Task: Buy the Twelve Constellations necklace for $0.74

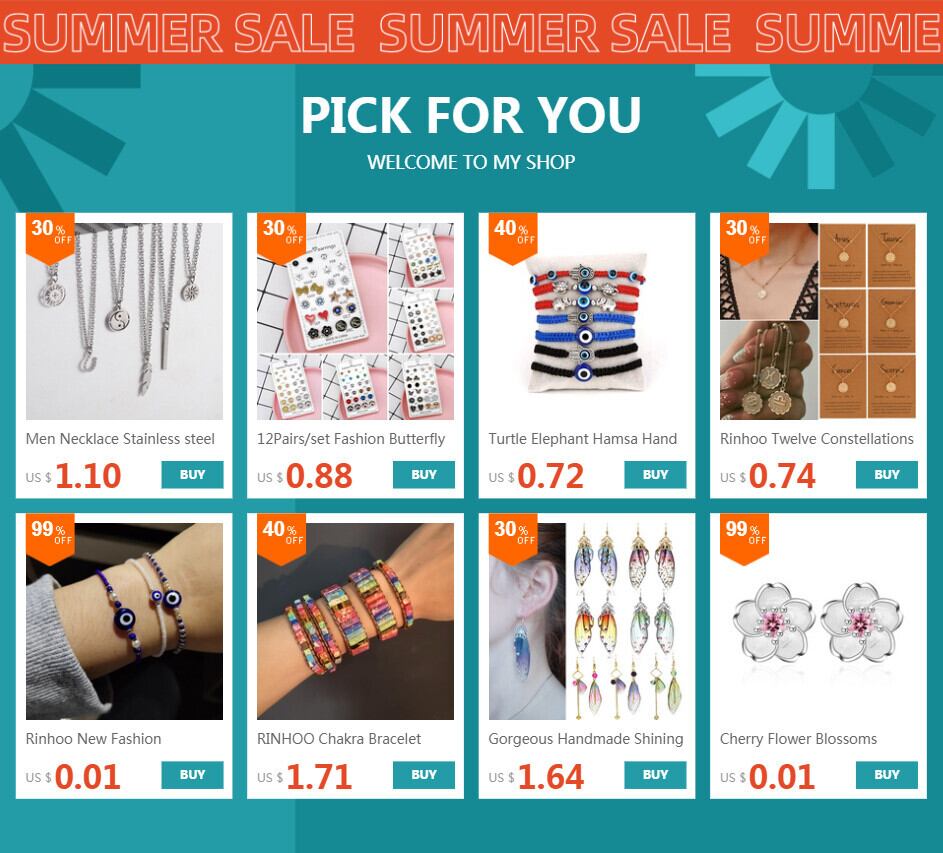Action: (887, 475)
